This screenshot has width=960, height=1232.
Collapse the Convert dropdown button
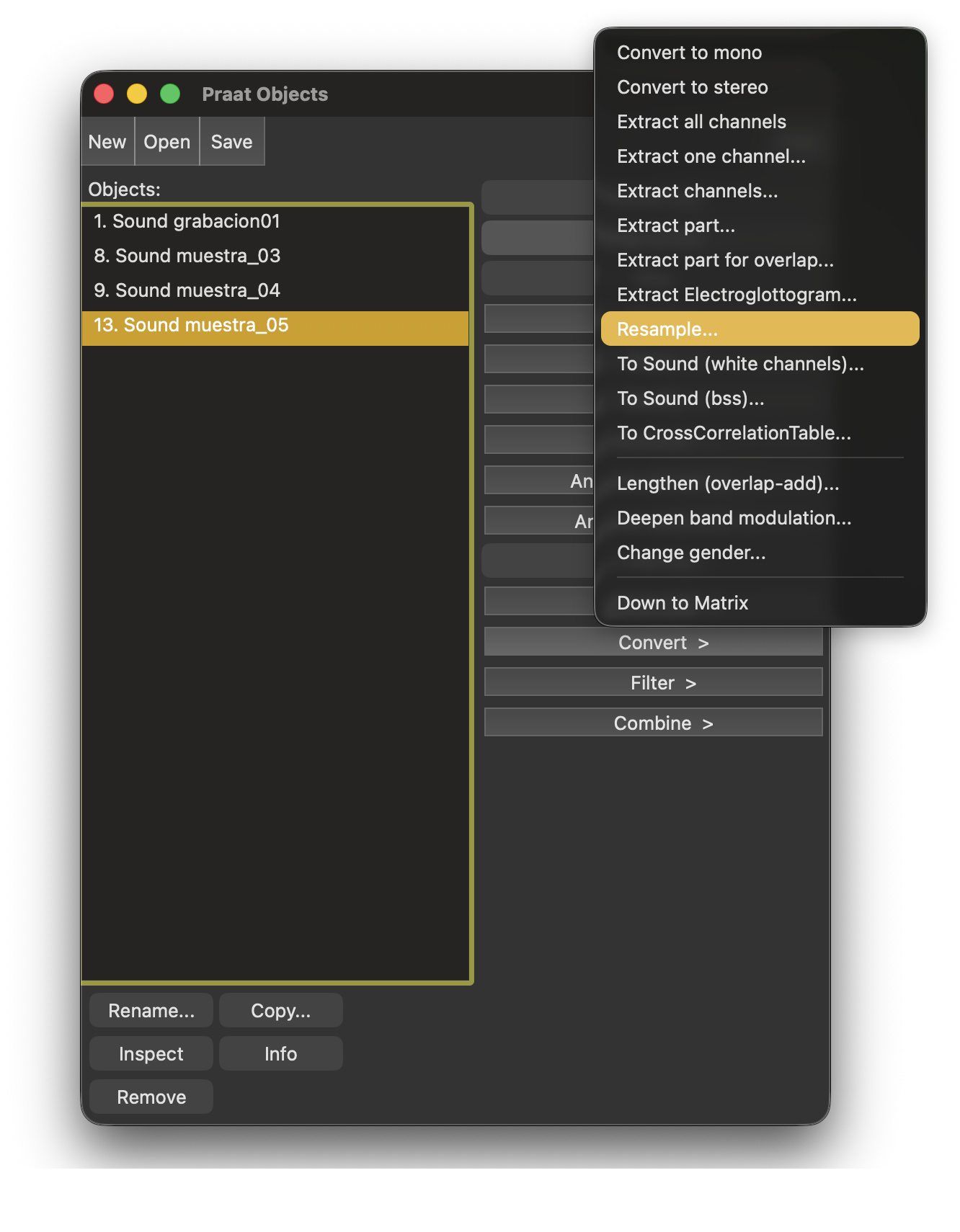[x=653, y=642]
